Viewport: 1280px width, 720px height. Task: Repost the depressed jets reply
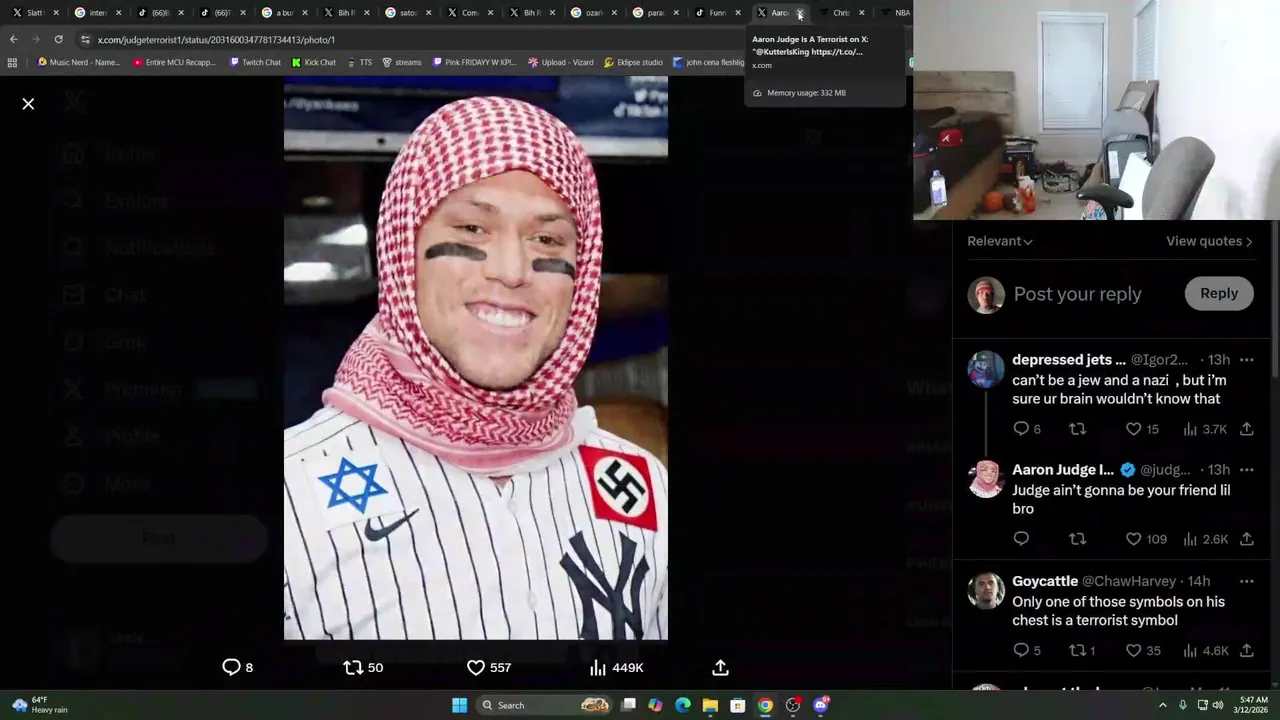click(1077, 429)
